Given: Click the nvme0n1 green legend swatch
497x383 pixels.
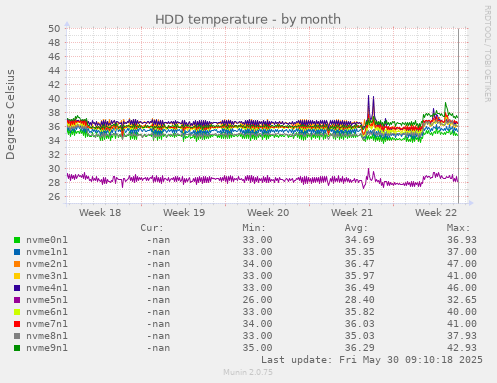Looking at the screenshot, I should pos(17,240).
